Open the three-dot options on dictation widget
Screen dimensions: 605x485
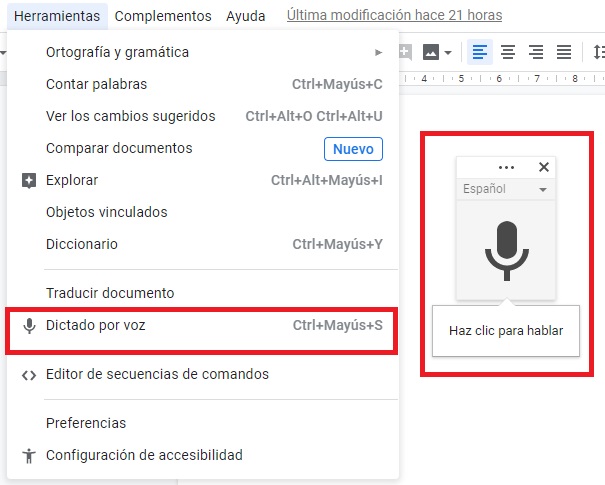pyautogui.click(x=506, y=168)
